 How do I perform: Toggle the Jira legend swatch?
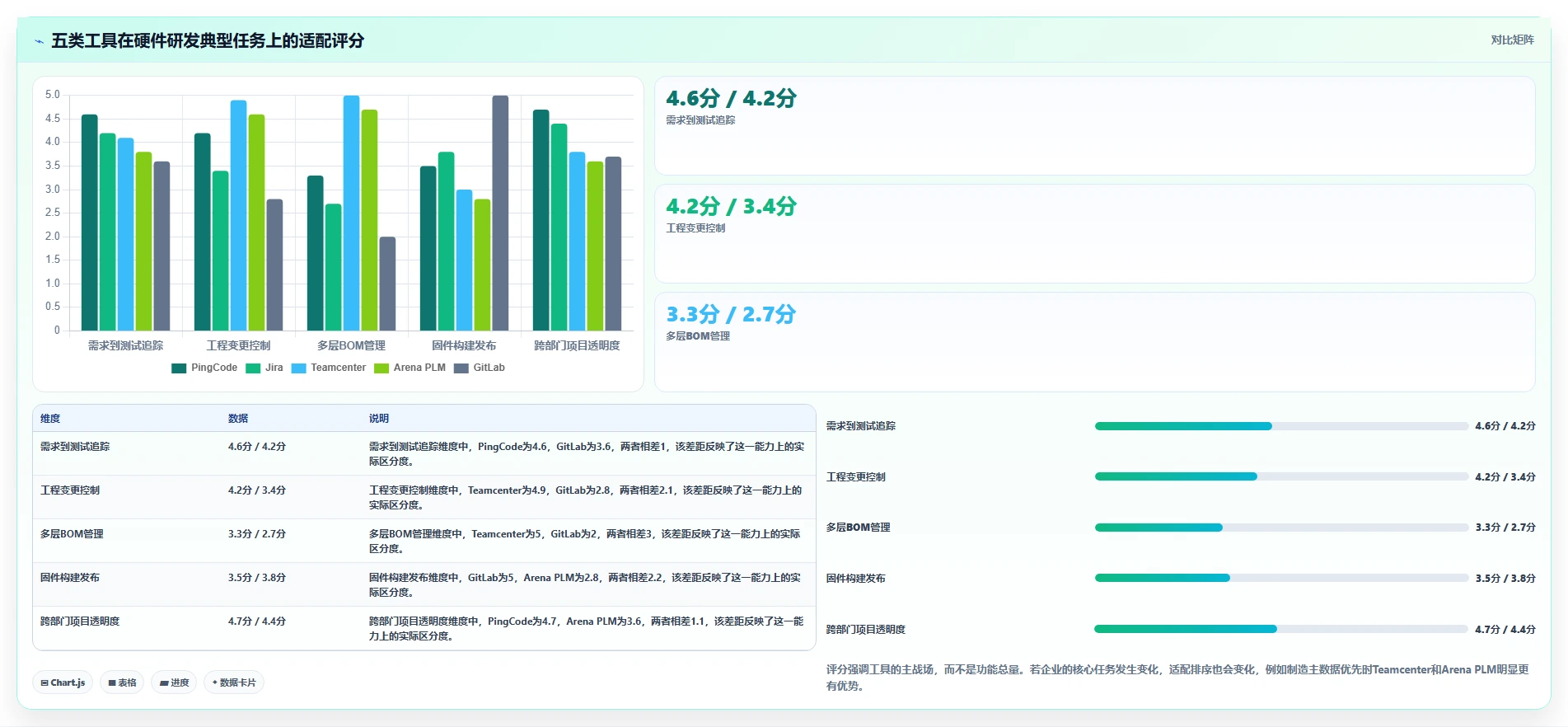pos(253,368)
